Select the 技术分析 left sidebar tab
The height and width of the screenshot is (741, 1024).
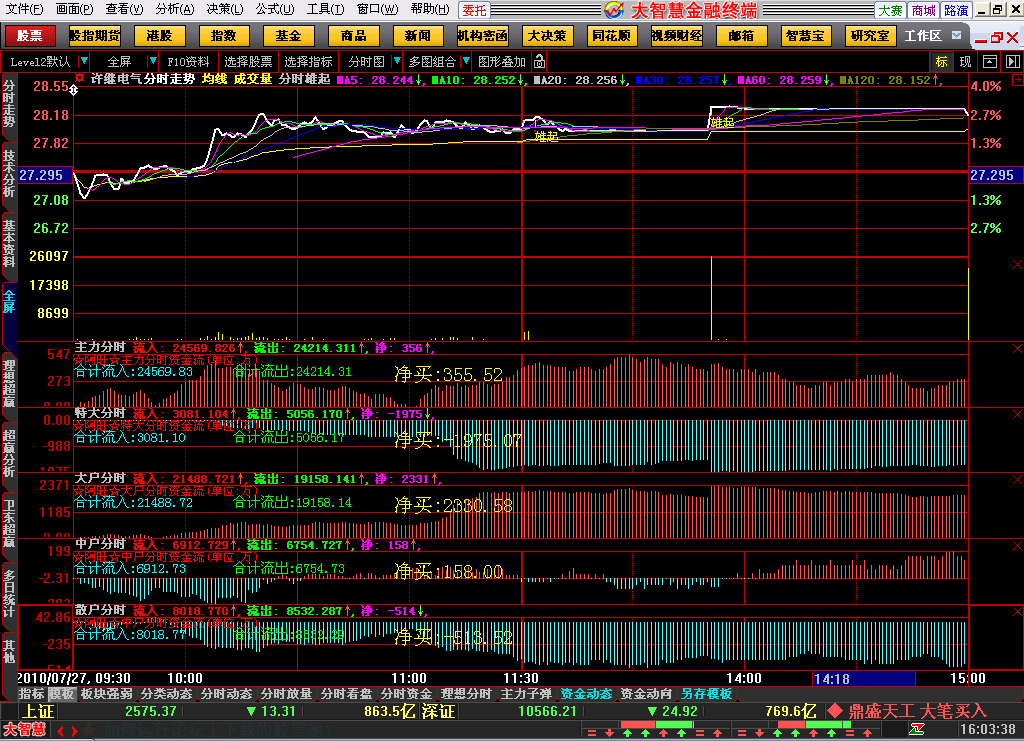pos(8,174)
